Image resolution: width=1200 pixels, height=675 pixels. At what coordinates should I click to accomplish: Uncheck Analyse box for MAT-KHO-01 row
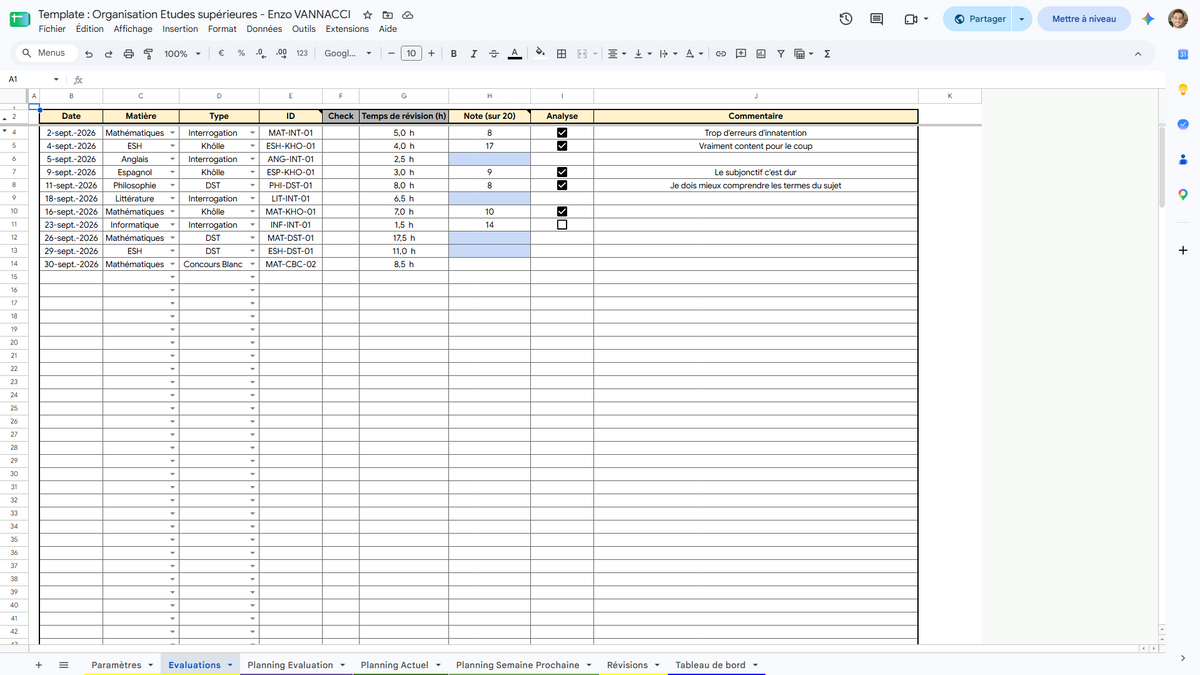[562, 211]
